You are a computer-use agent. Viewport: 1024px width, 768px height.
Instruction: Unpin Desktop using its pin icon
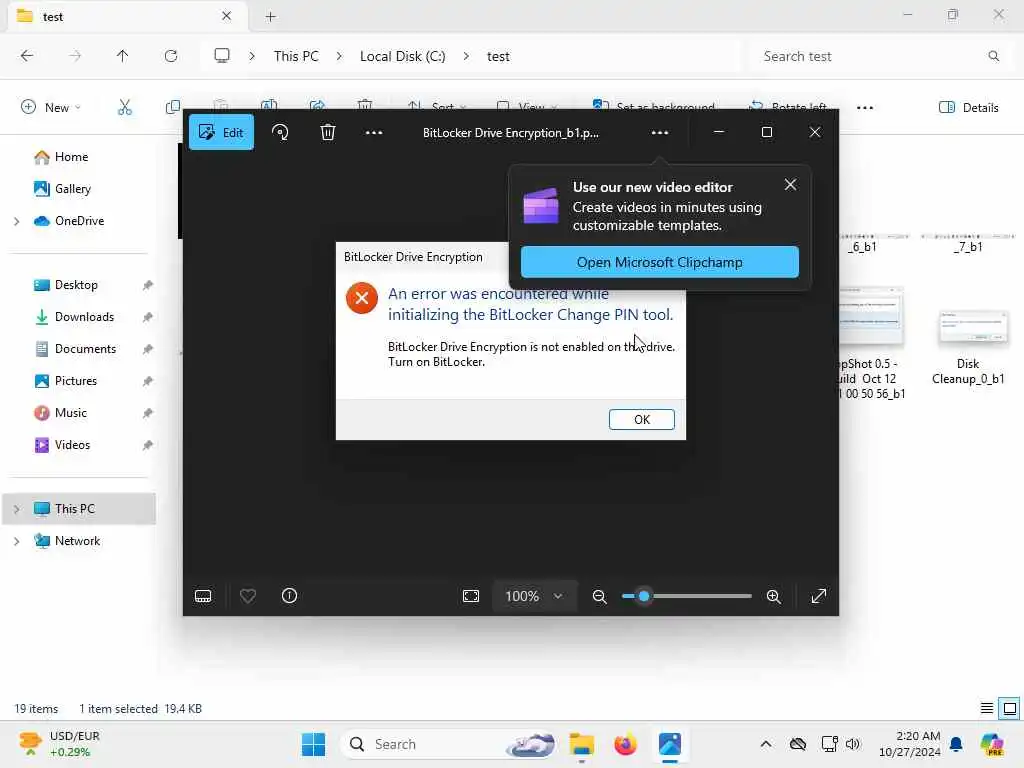tap(148, 285)
